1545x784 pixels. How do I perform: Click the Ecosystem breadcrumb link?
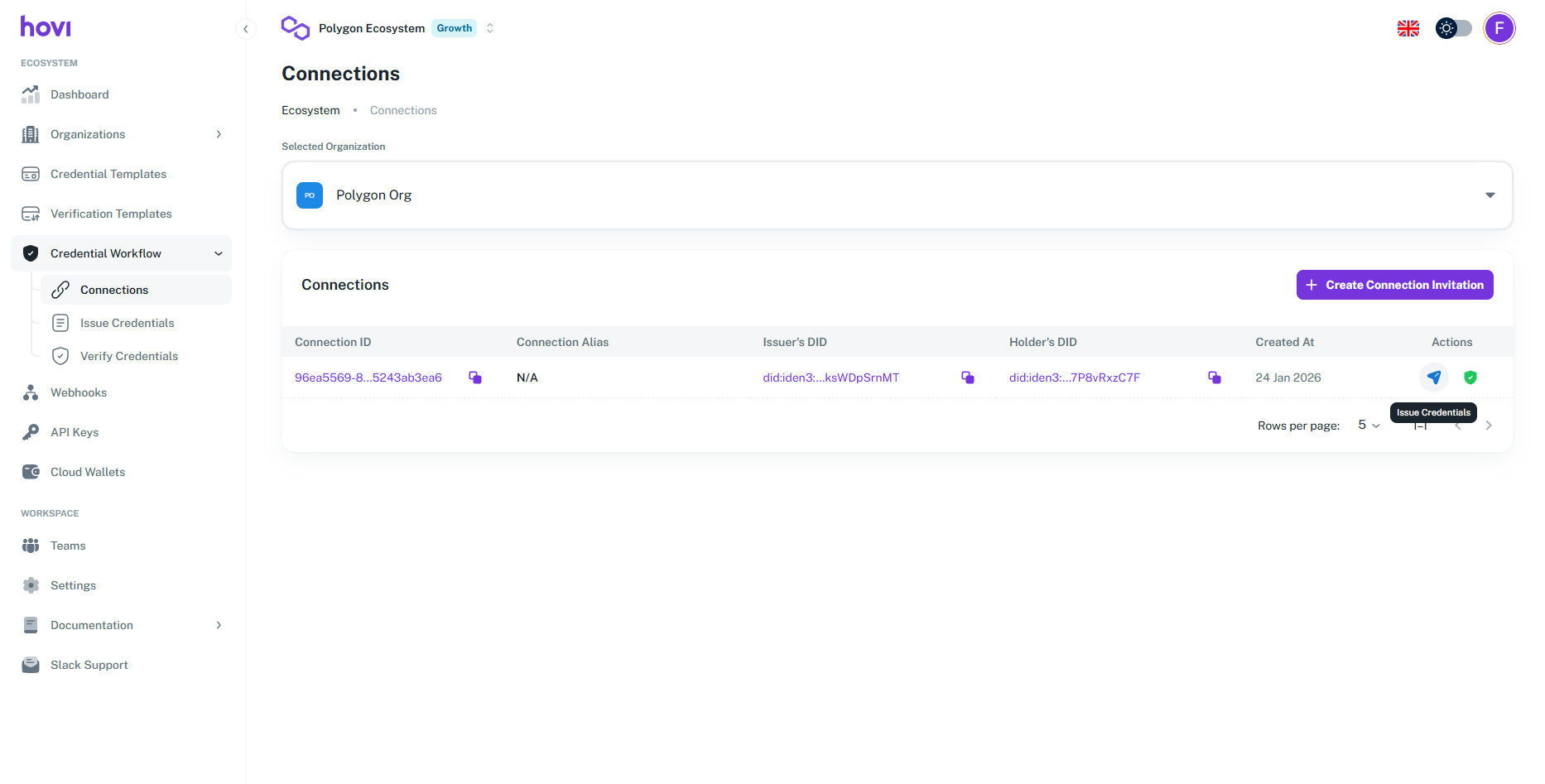(310, 110)
